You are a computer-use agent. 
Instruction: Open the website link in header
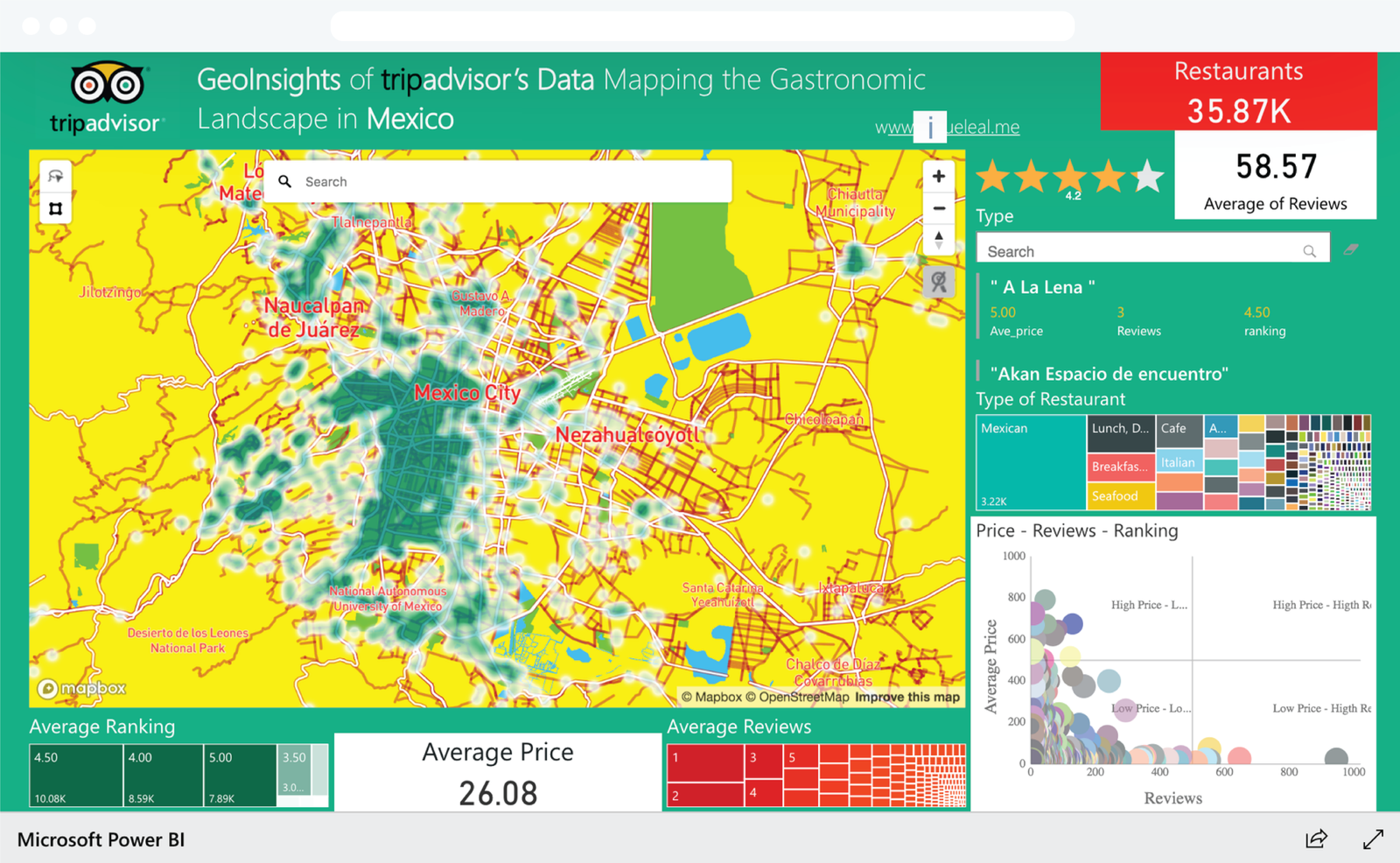click(x=948, y=127)
